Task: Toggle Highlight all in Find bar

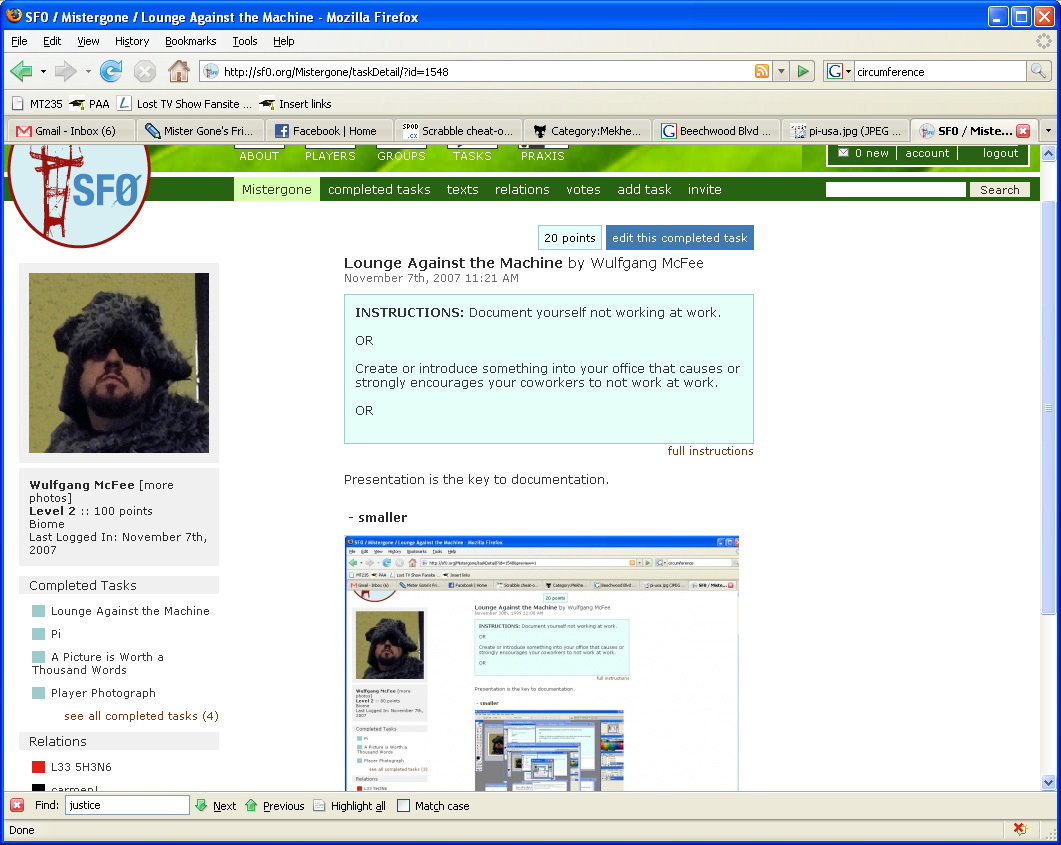Action: click(350, 806)
